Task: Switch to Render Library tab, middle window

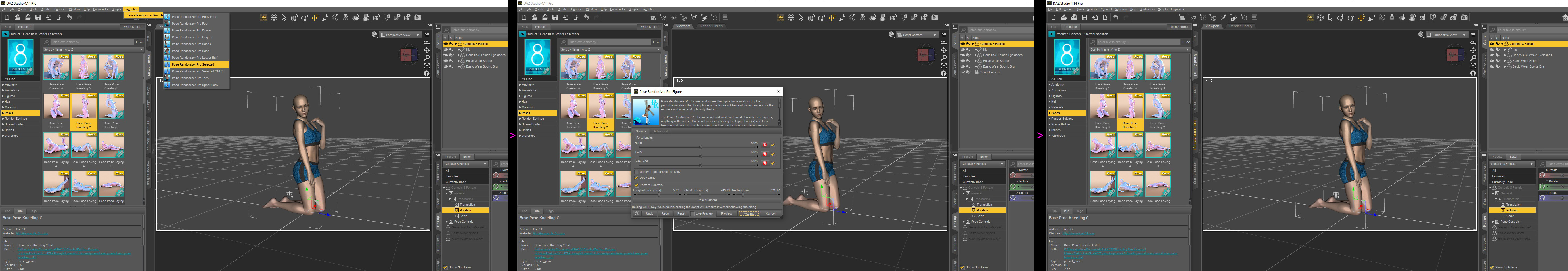Action: (711, 26)
